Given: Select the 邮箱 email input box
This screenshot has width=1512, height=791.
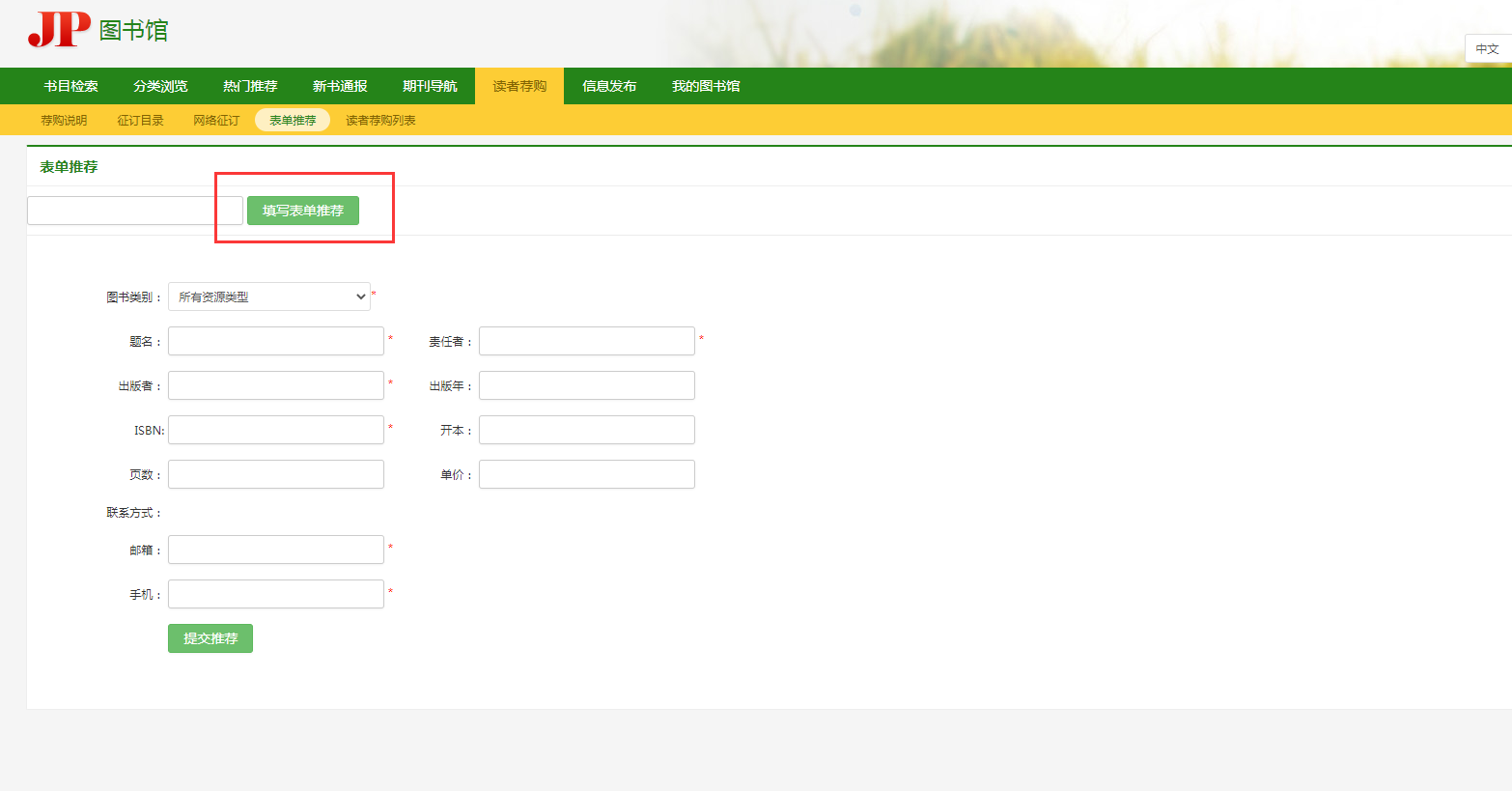Looking at the screenshot, I should (276, 550).
